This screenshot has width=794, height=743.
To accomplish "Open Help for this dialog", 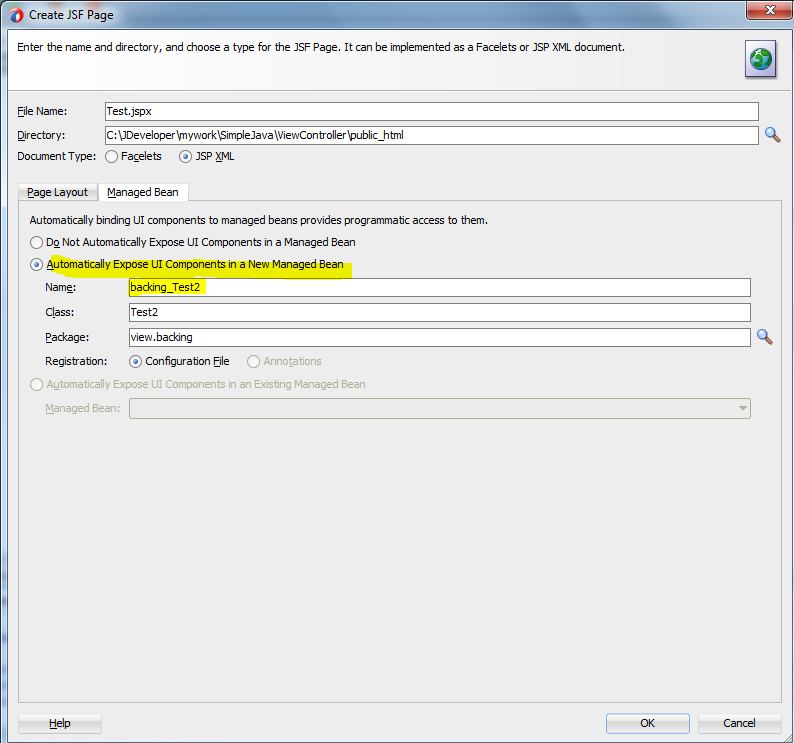I will point(60,723).
